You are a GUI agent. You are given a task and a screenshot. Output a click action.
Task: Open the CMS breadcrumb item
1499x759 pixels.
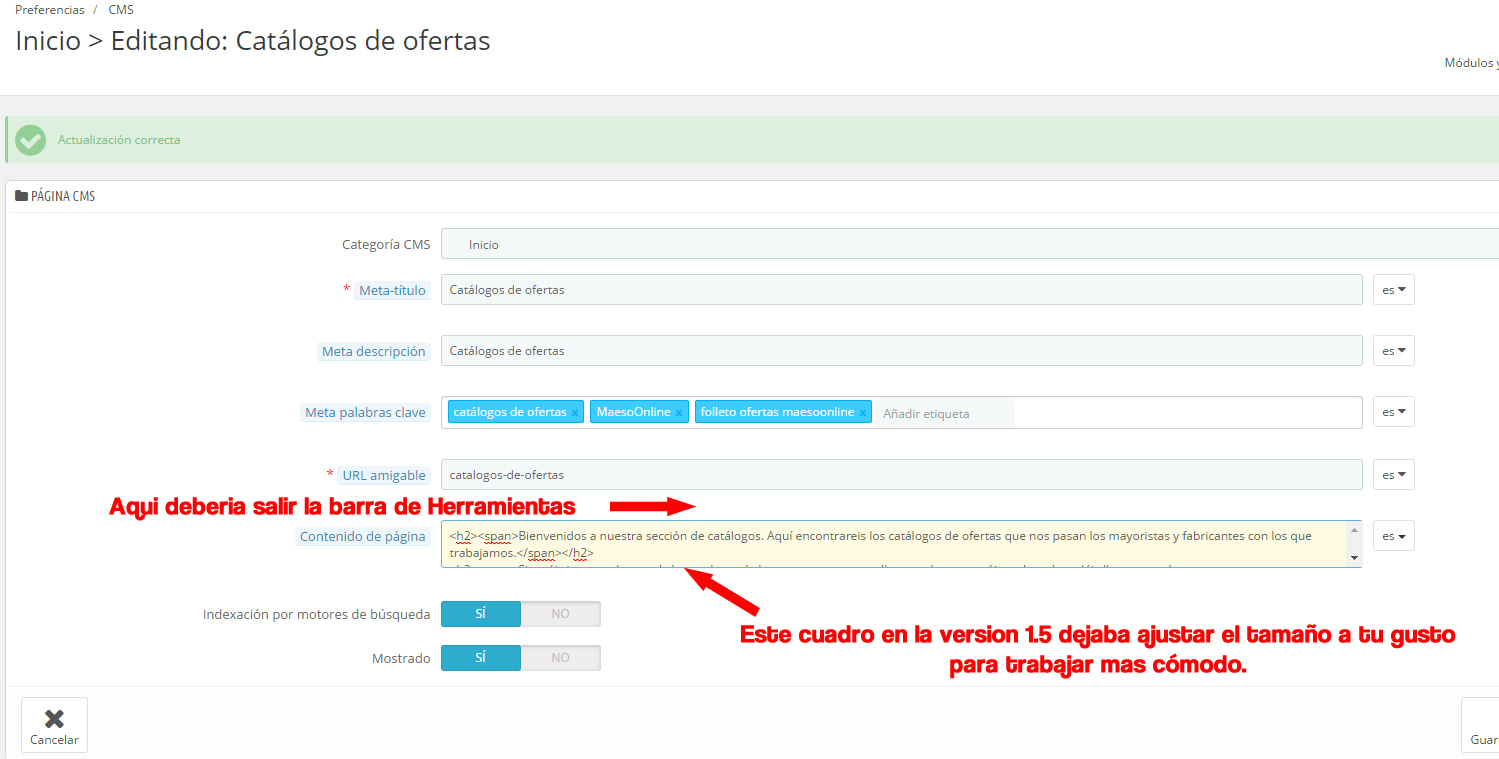(x=121, y=9)
